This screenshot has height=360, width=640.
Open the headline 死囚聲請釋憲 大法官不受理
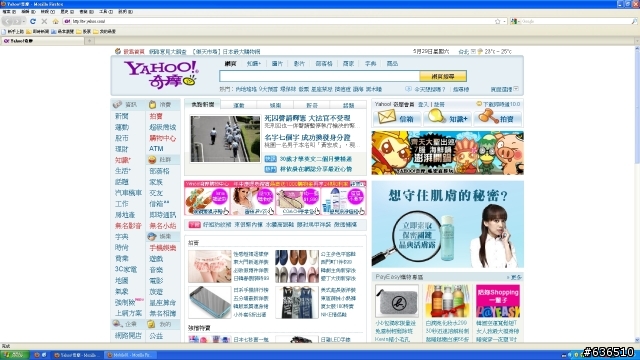(307, 118)
